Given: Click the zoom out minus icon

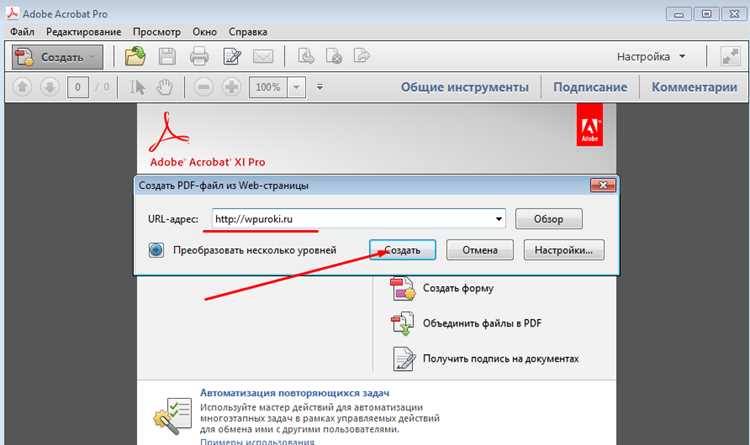Looking at the screenshot, I should [204, 87].
